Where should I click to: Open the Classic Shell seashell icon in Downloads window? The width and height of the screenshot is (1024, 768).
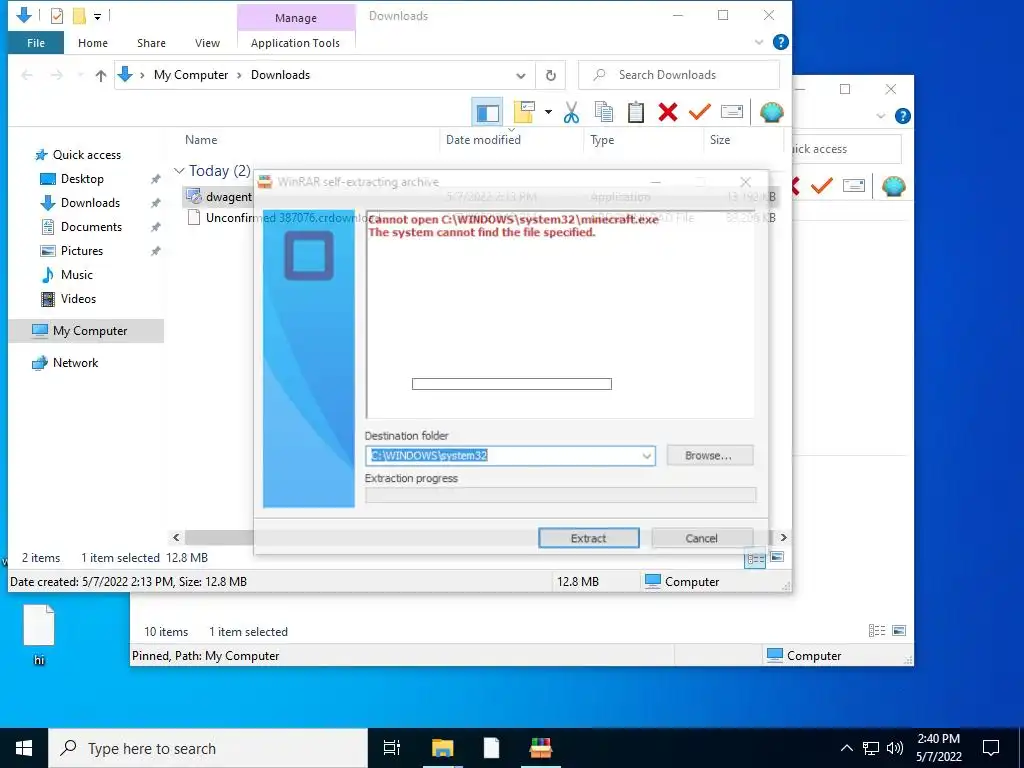pyautogui.click(x=771, y=112)
